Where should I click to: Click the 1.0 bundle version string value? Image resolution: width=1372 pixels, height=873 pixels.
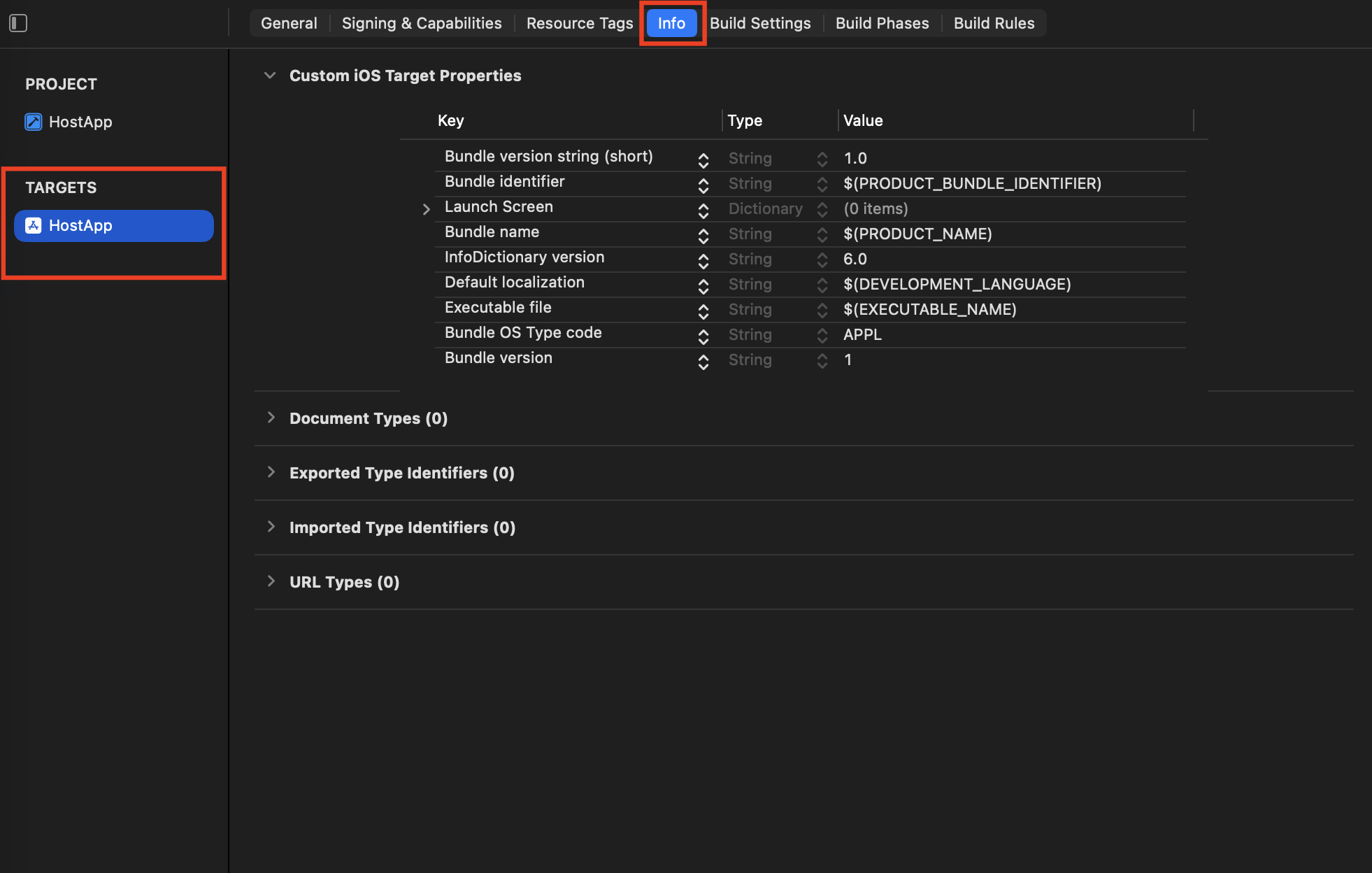pos(855,158)
